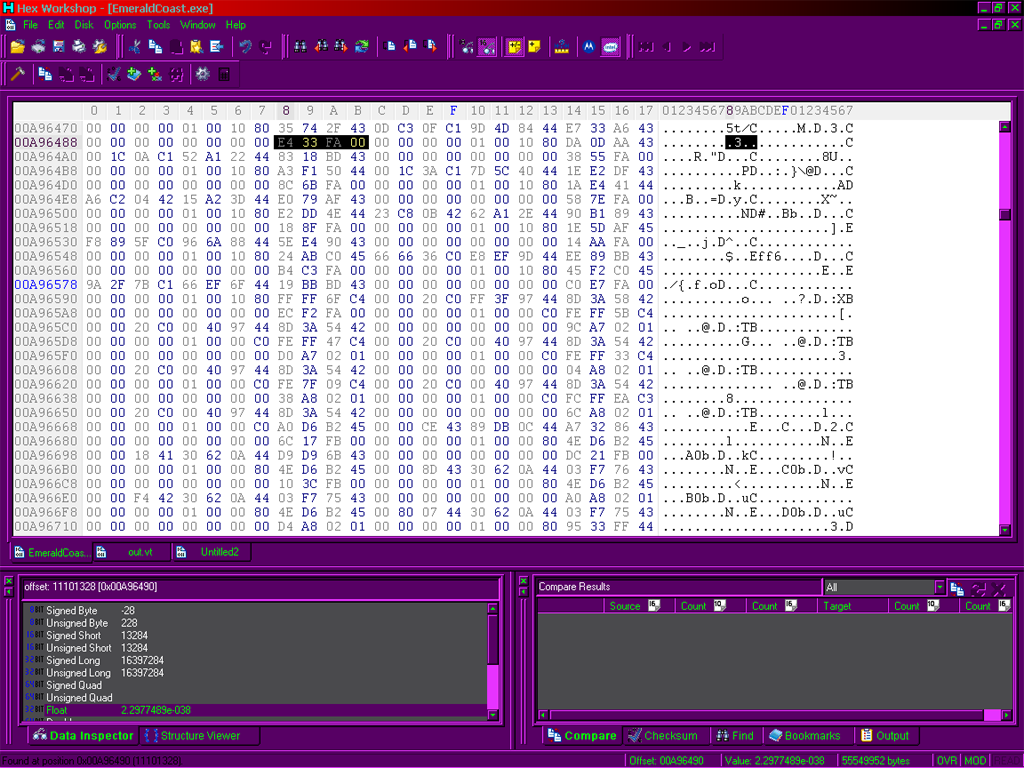
Task: Click the Open file folder icon
Action: click(18, 46)
